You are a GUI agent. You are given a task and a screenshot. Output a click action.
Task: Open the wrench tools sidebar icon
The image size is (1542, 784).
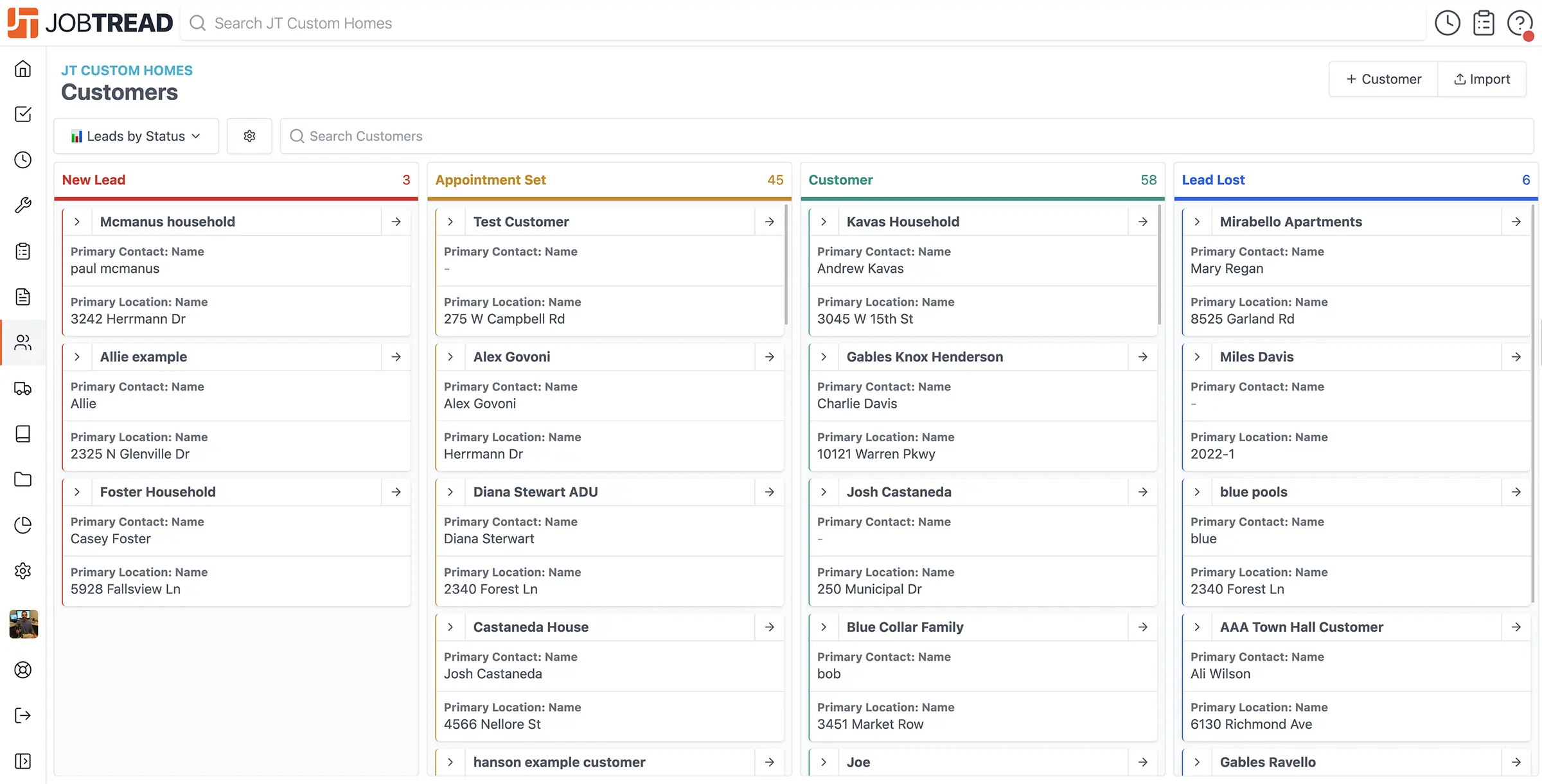tap(23, 205)
